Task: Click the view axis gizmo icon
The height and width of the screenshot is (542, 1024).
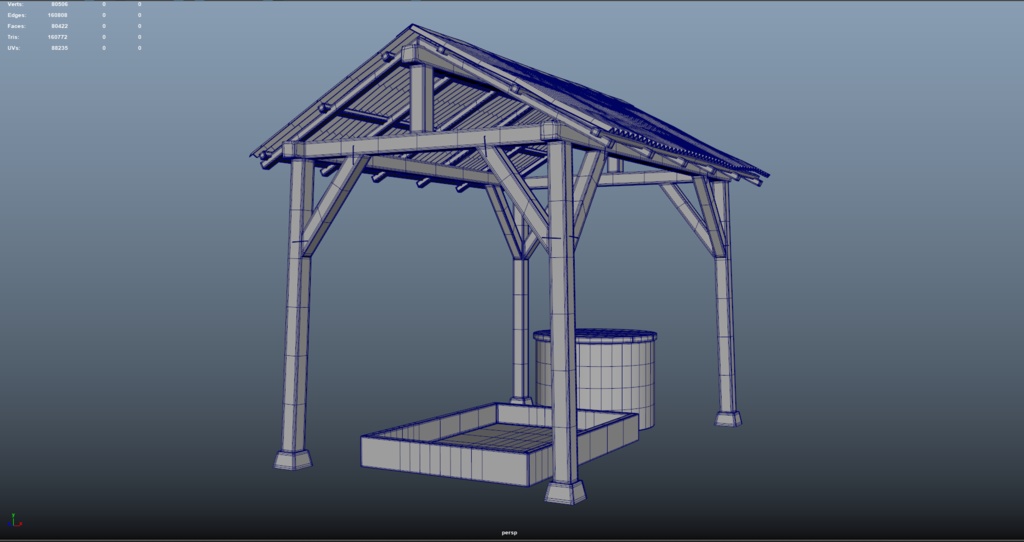Action: (x=15, y=521)
